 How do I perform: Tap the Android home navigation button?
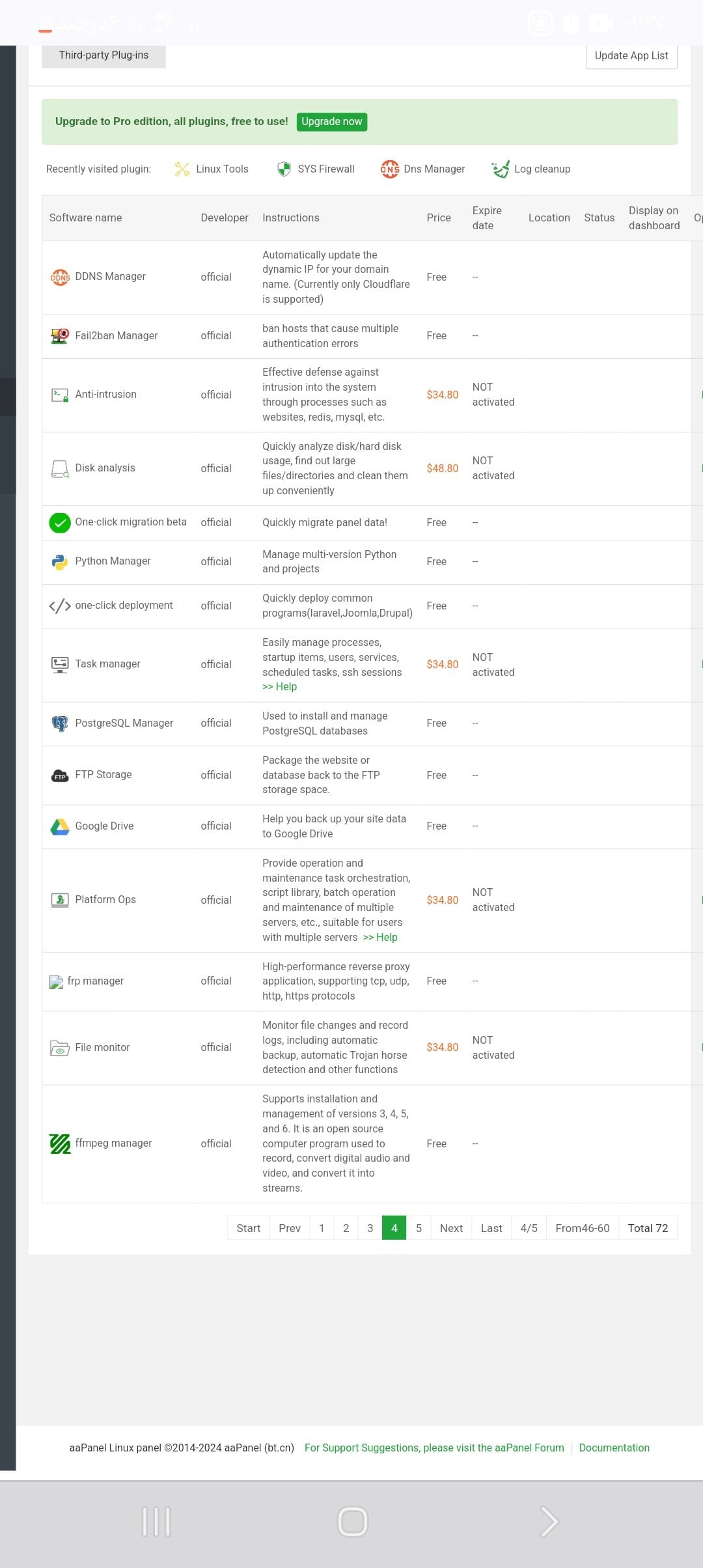[353, 1522]
